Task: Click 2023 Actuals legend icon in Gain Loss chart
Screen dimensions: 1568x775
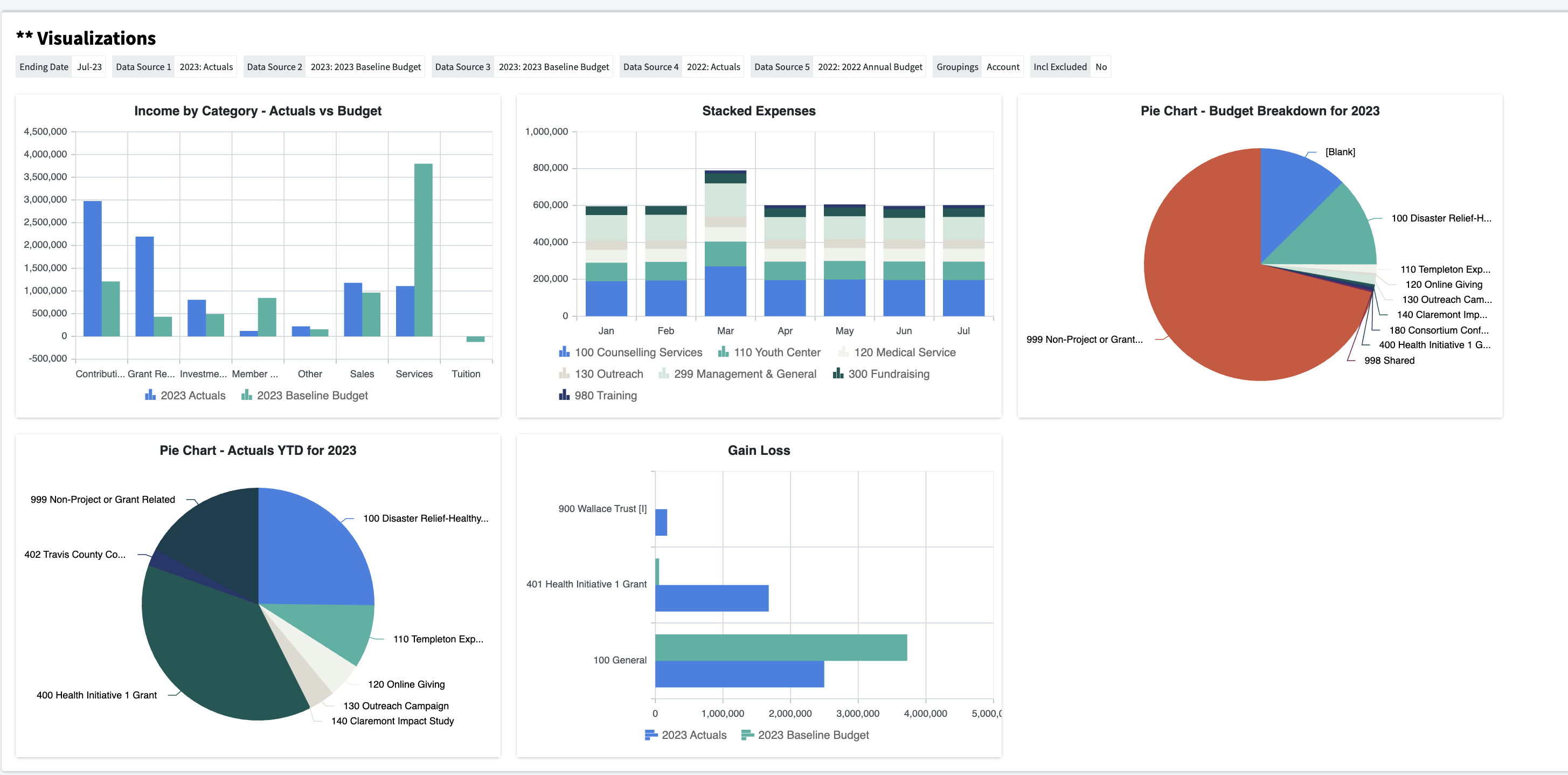Action: point(651,735)
